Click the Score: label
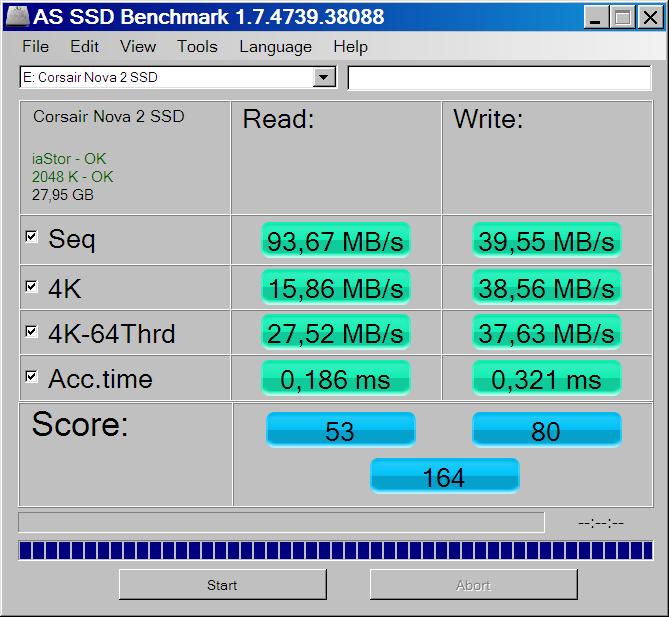The width and height of the screenshot is (669, 617). [x=80, y=424]
